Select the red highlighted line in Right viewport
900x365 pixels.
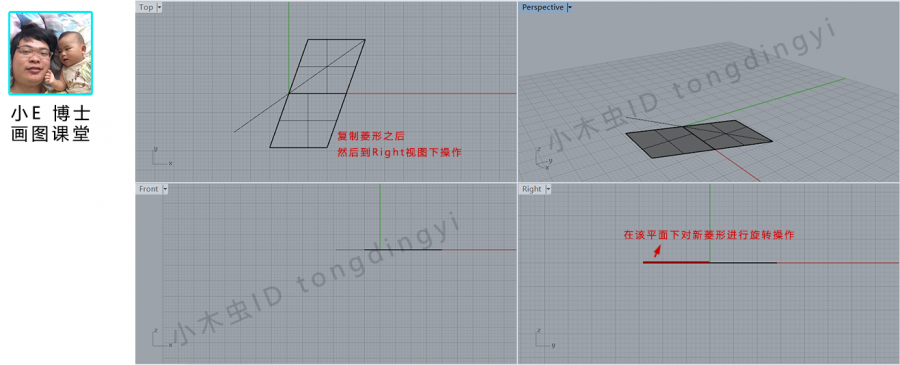coord(676,262)
